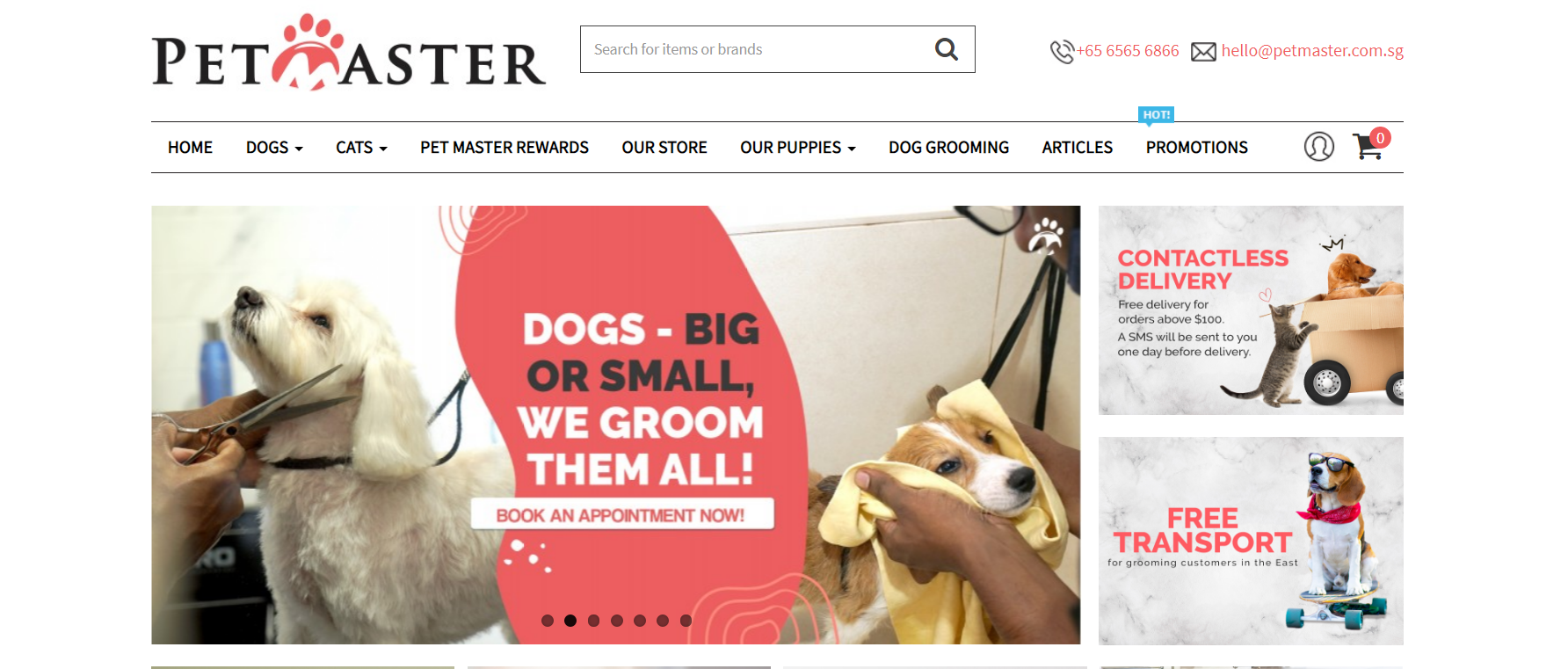Click the search magnifier icon

point(946,49)
